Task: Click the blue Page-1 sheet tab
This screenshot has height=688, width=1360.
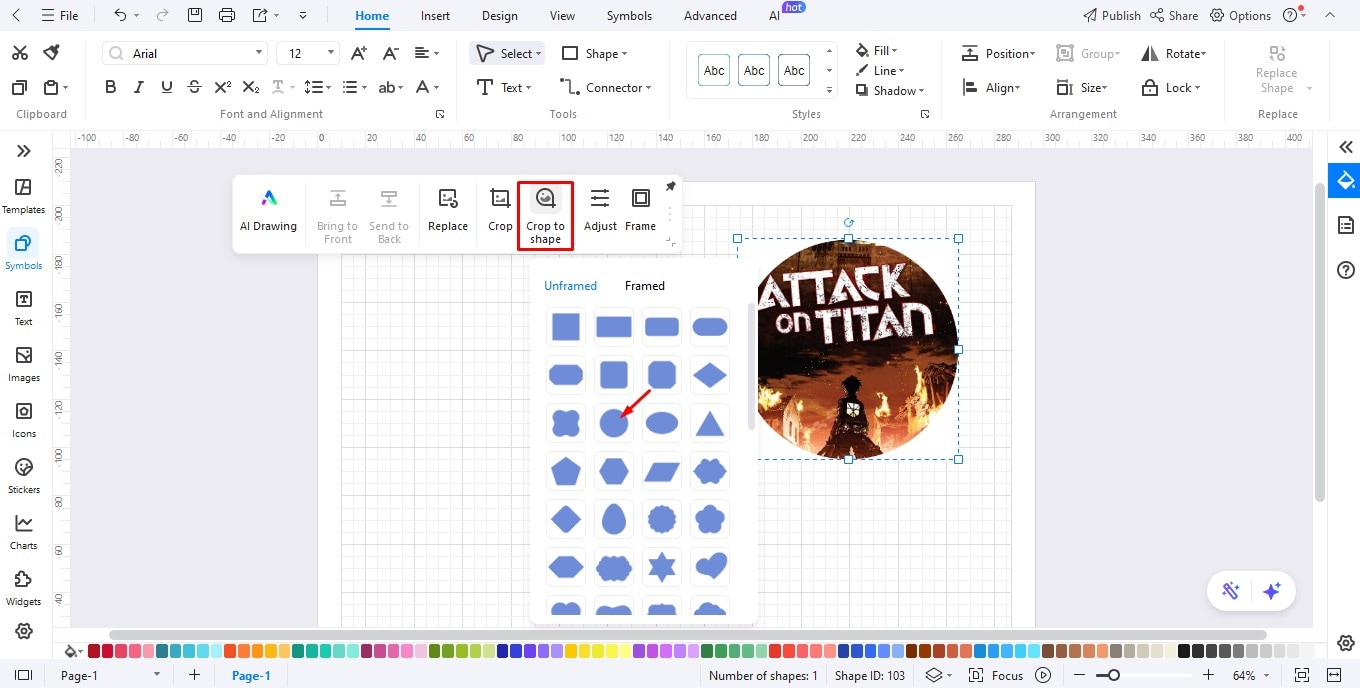Action: click(x=251, y=675)
